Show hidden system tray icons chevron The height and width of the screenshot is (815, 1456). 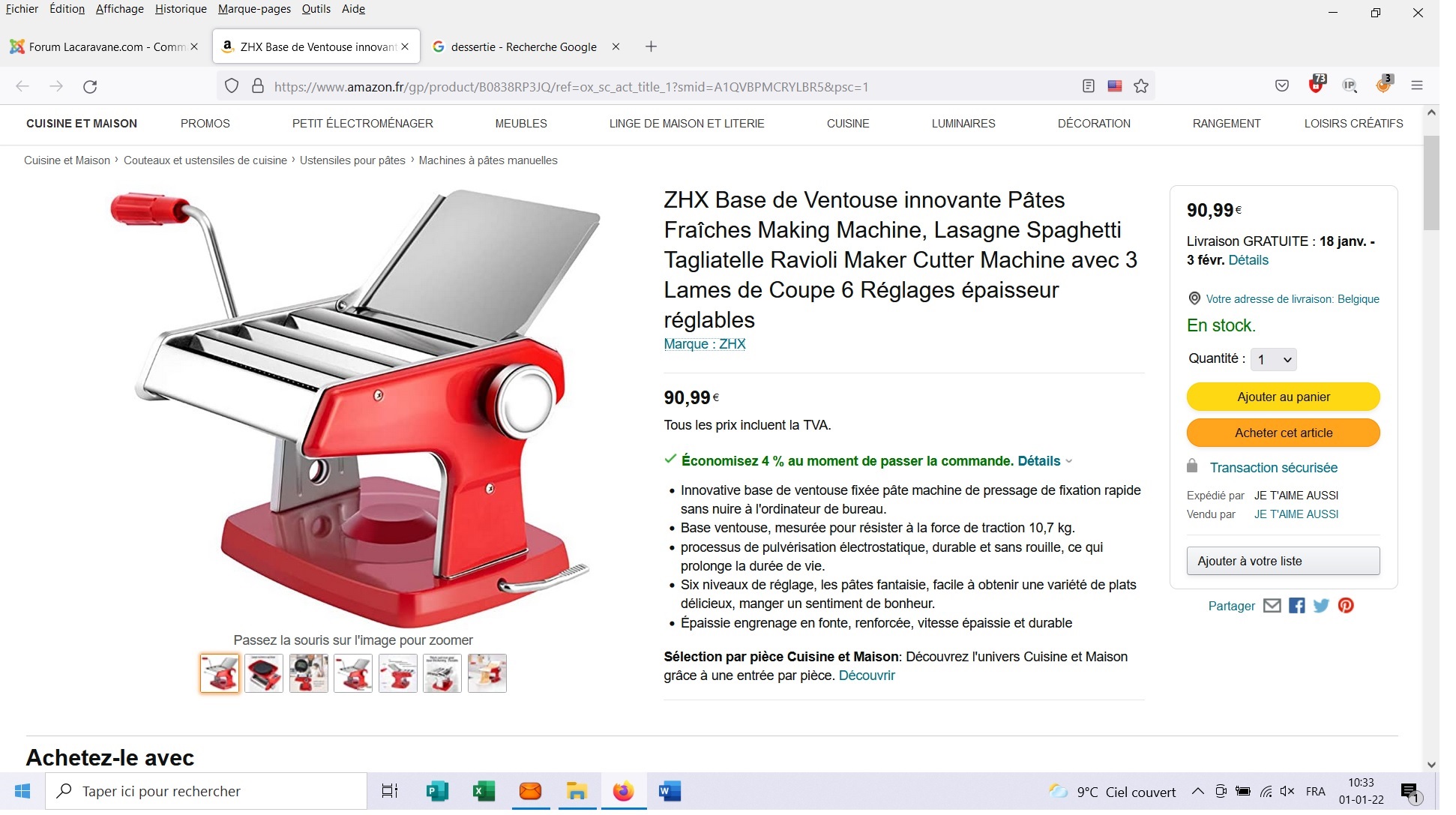(x=1197, y=792)
